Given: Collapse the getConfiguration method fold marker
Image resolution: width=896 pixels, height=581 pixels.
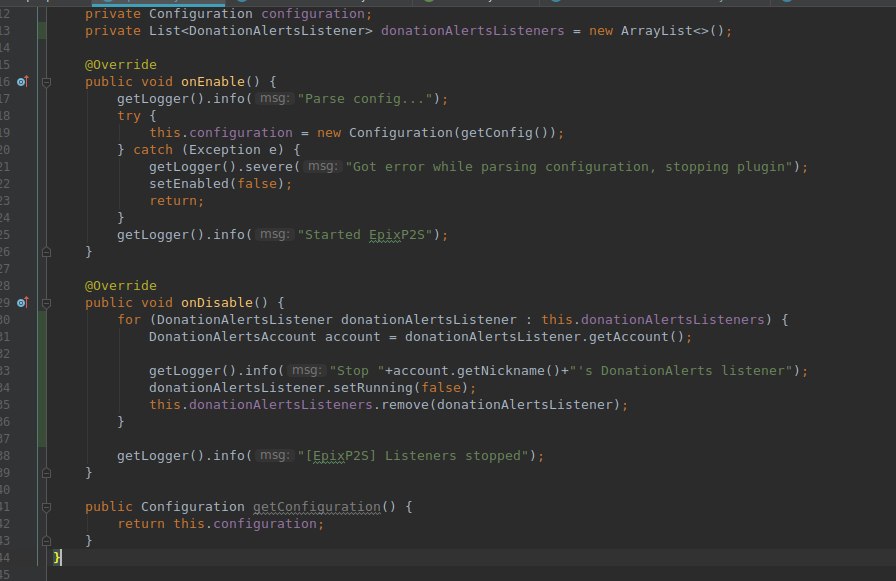Looking at the screenshot, I should pos(46,507).
